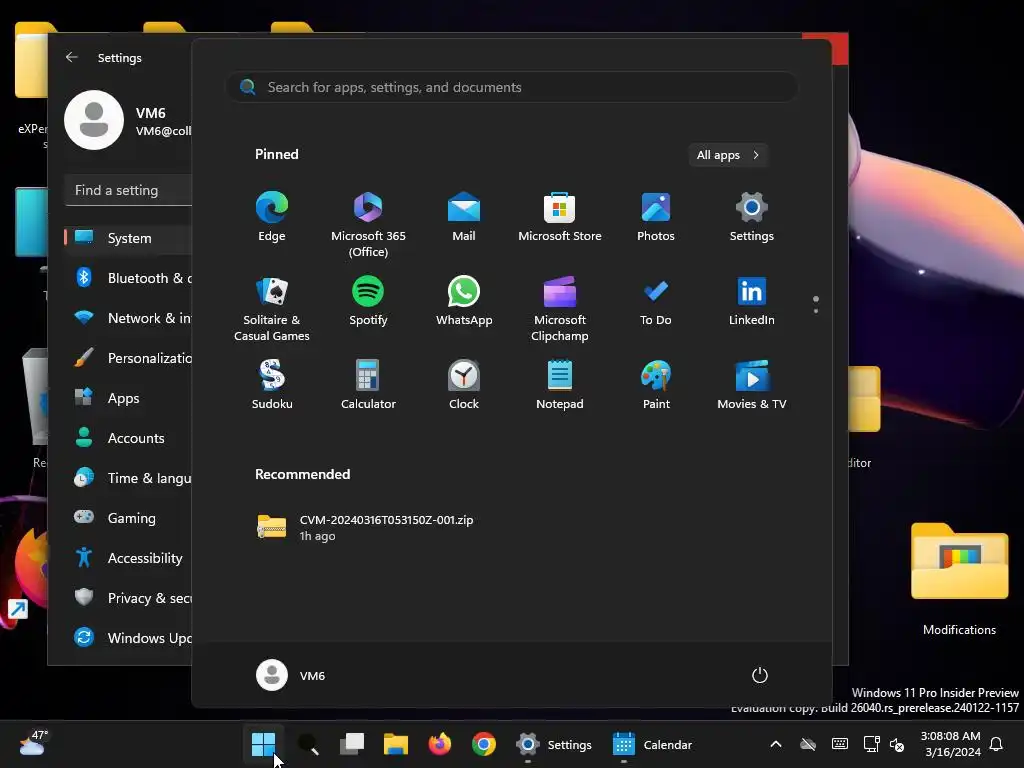Open Microsoft Store from Start menu
The width and height of the screenshot is (1024, 768).
coord(560,217)
